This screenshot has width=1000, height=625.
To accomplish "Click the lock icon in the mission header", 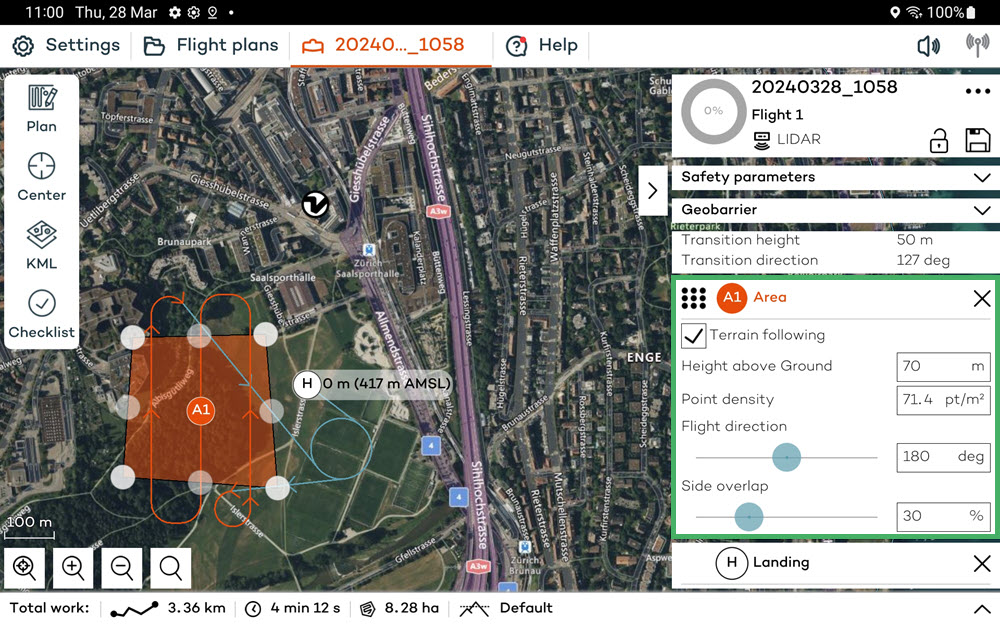I will (x=938, y=140).
